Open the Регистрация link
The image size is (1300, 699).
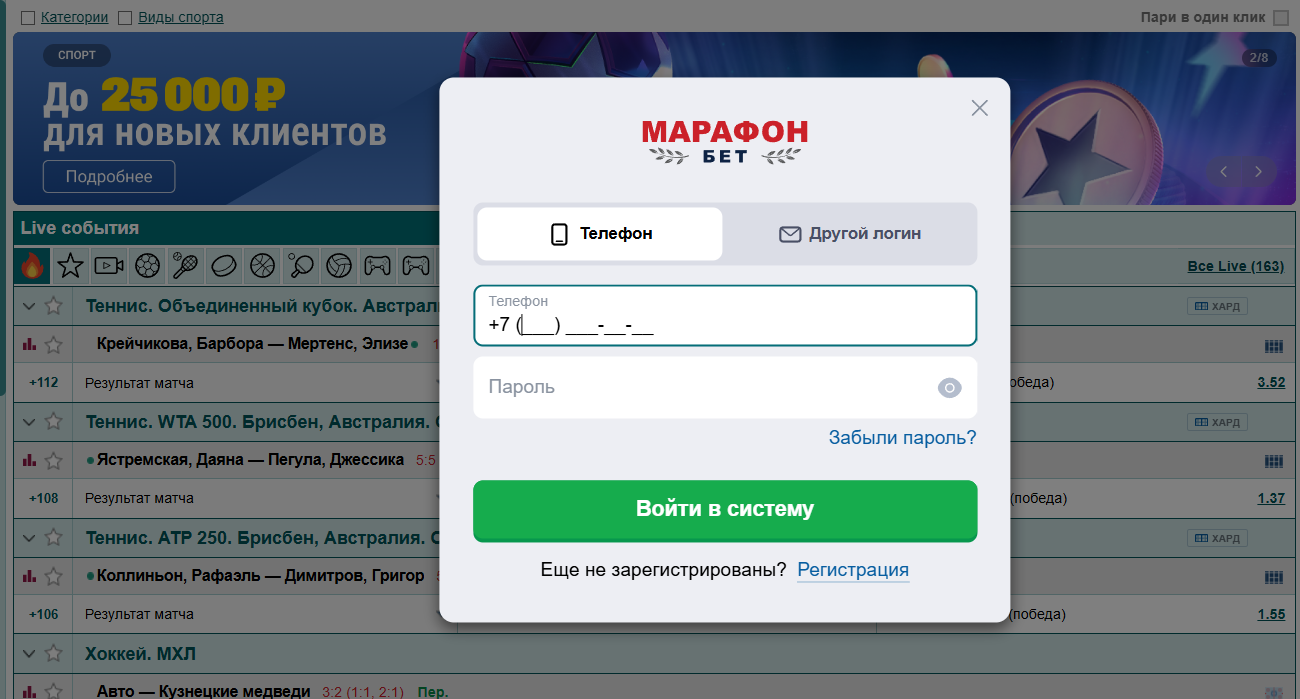(853, 570)
